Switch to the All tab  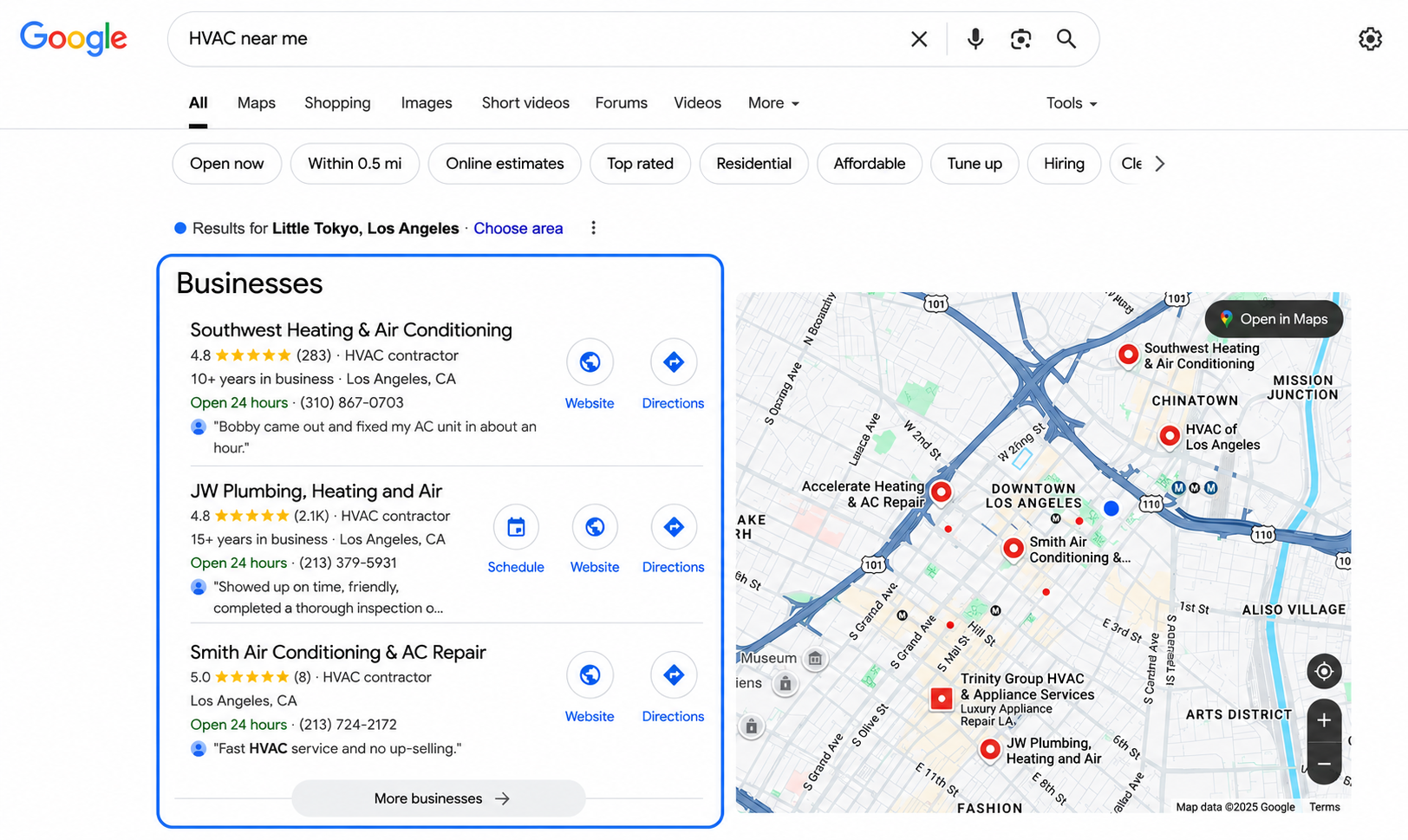click(199, 103)
